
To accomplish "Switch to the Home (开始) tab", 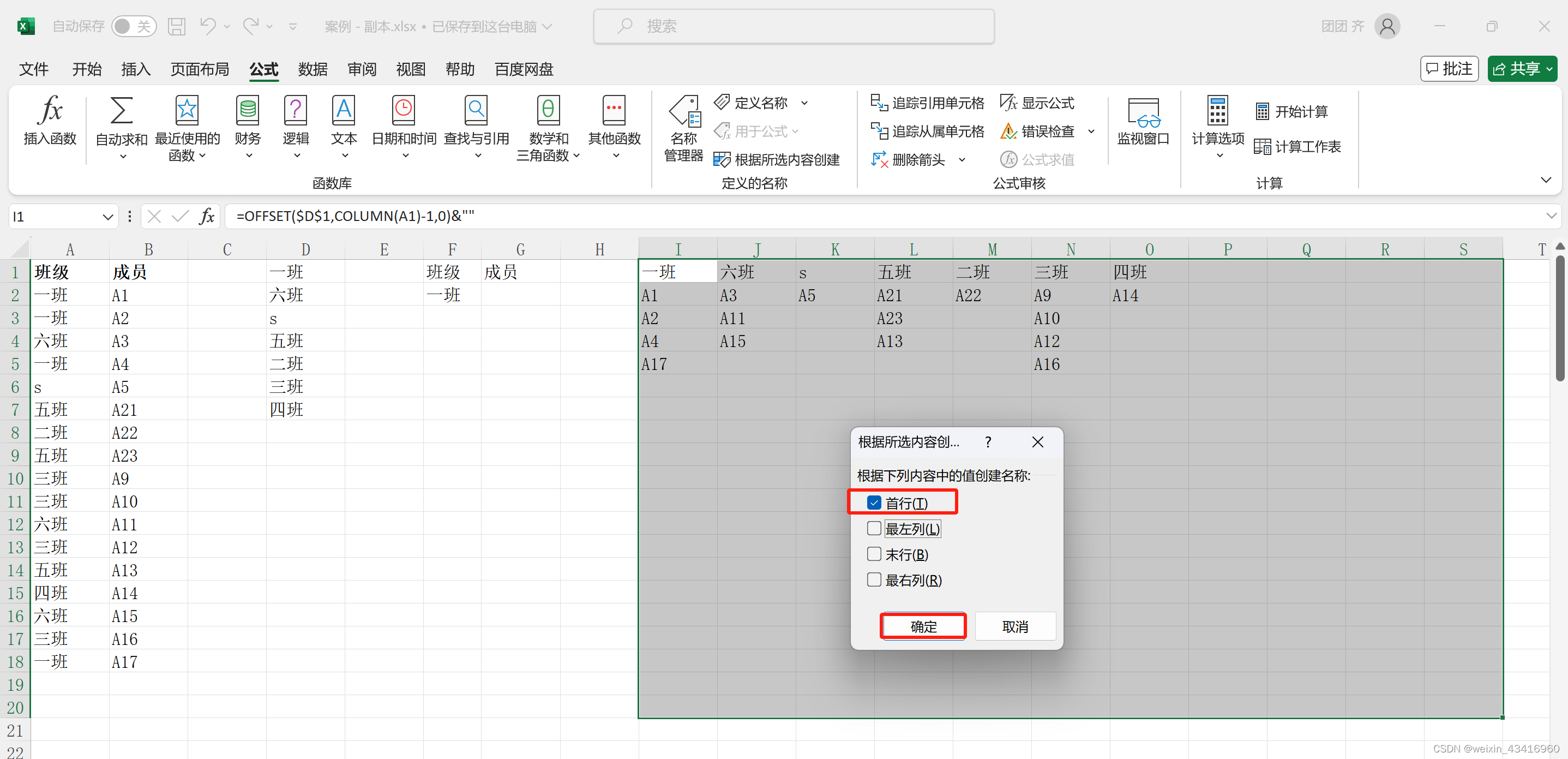I will pos(87,69).
